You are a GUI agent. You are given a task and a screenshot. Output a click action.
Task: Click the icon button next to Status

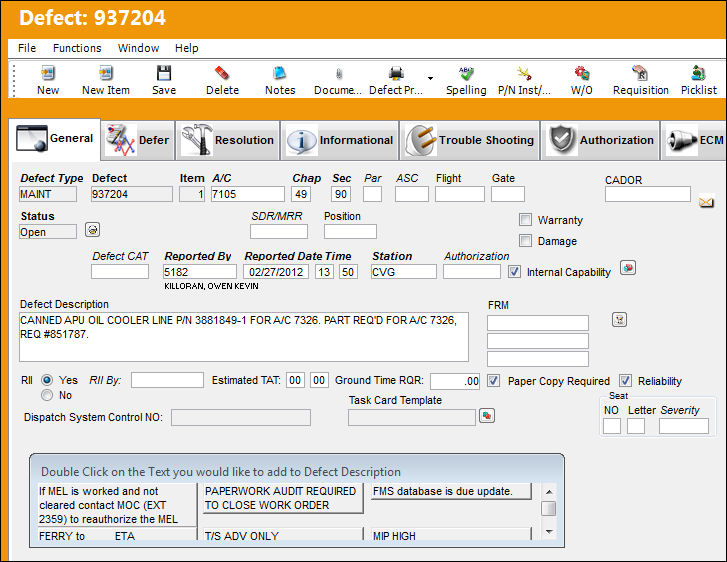tap(92, 230)
